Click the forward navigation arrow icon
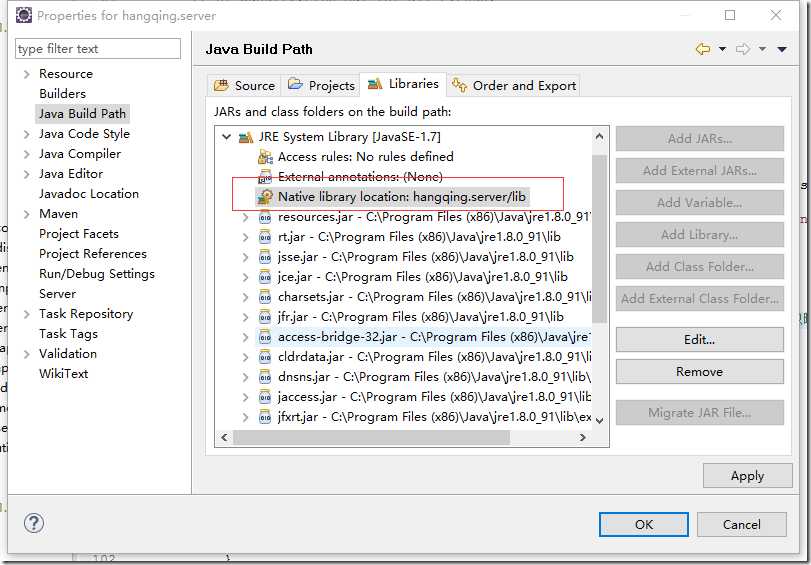811x565 pixels. pos(743,49)
